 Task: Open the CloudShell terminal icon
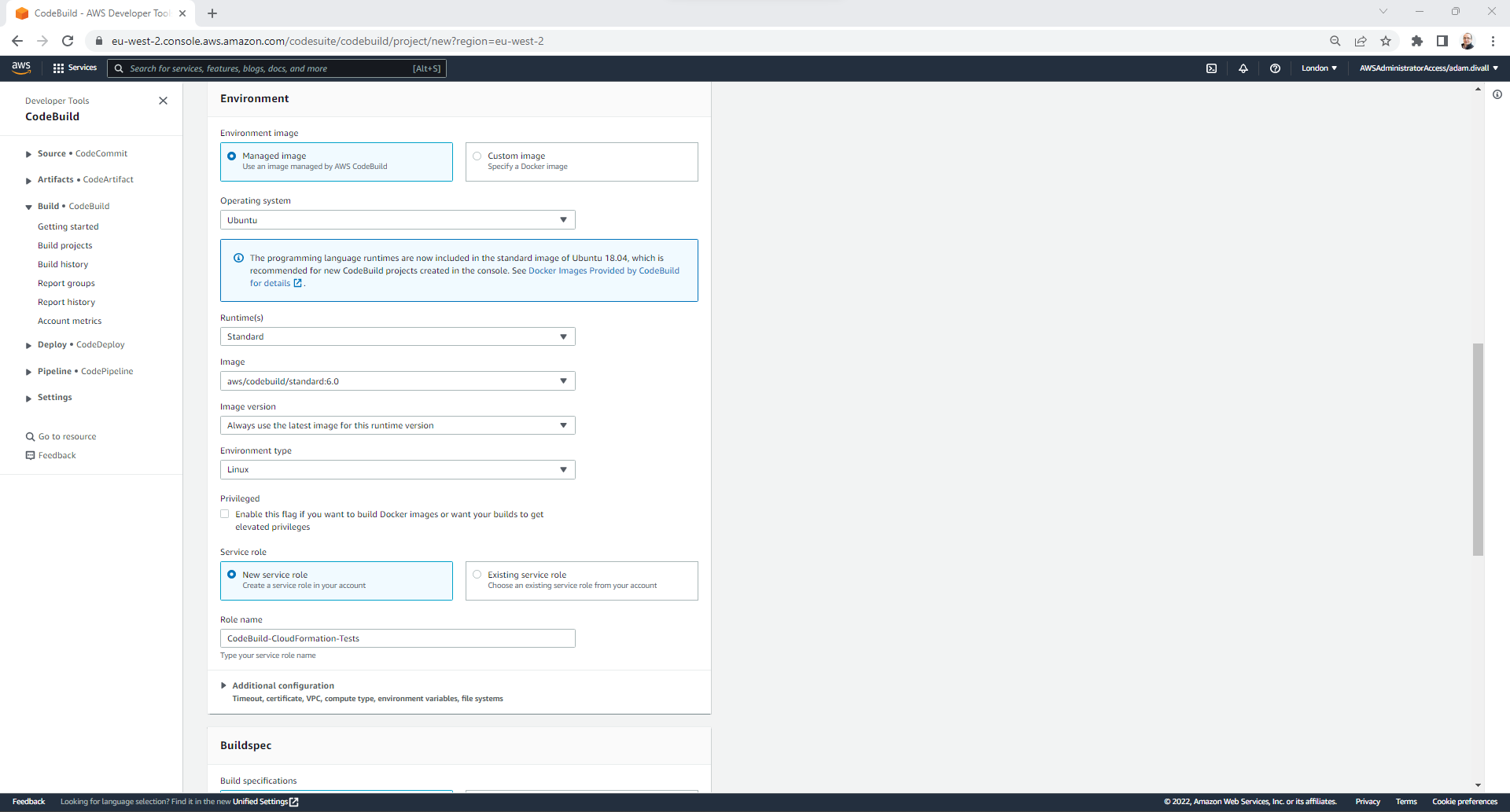coord(1211,68)
